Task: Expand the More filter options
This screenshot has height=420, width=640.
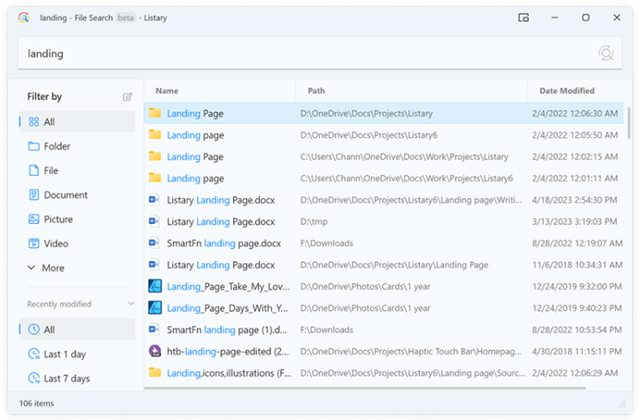Action: (53, 268)
